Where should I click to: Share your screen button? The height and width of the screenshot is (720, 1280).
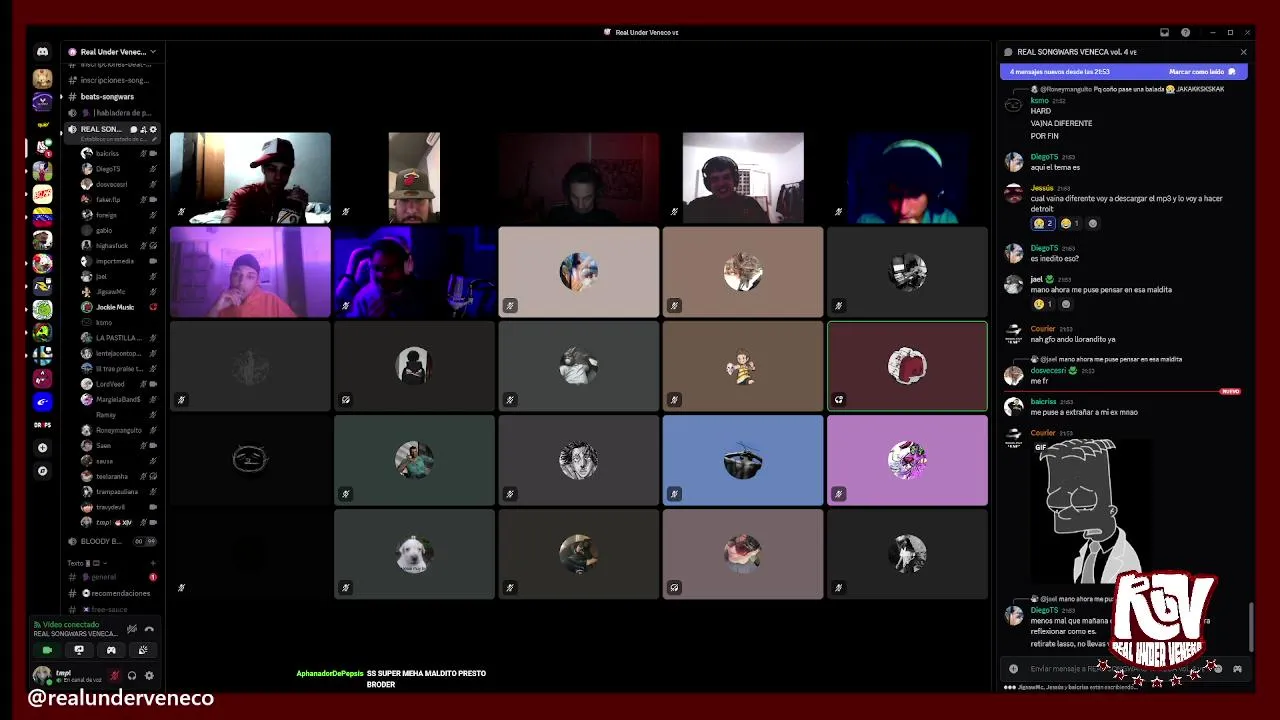(x=79, y=650)
